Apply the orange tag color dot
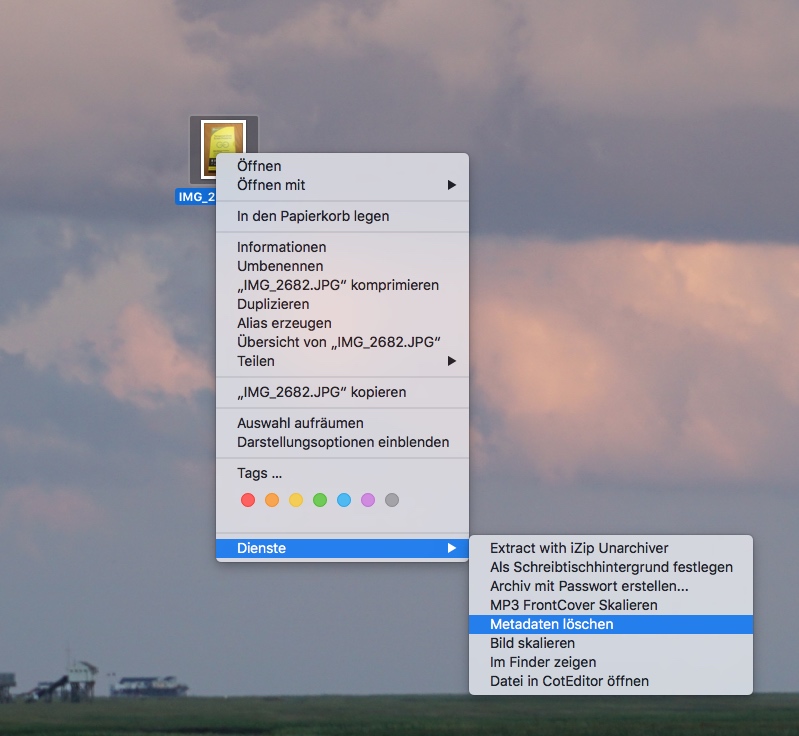The image size is (799, 736). coord(272,500)
